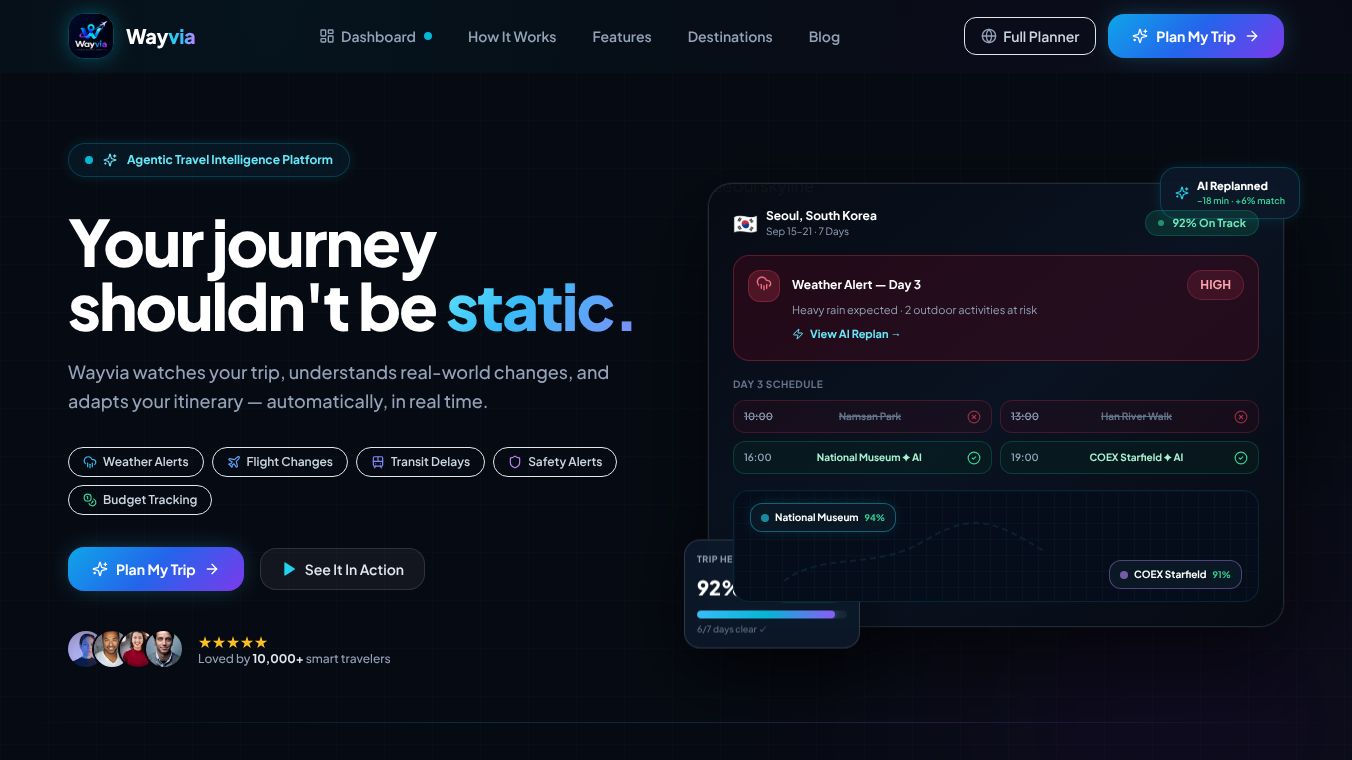
Task: Click the "AI Replanned" badge title
Action: point(1232,186)
